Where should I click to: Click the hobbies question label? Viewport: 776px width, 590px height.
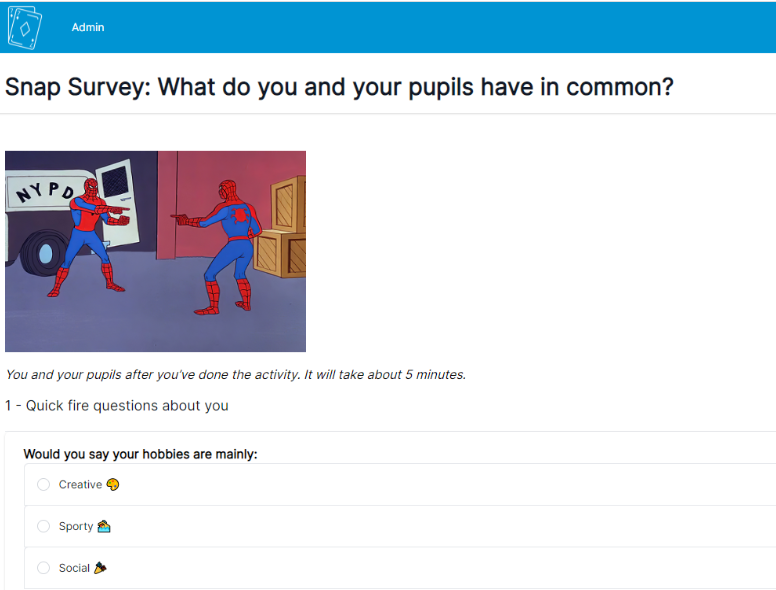141,454
